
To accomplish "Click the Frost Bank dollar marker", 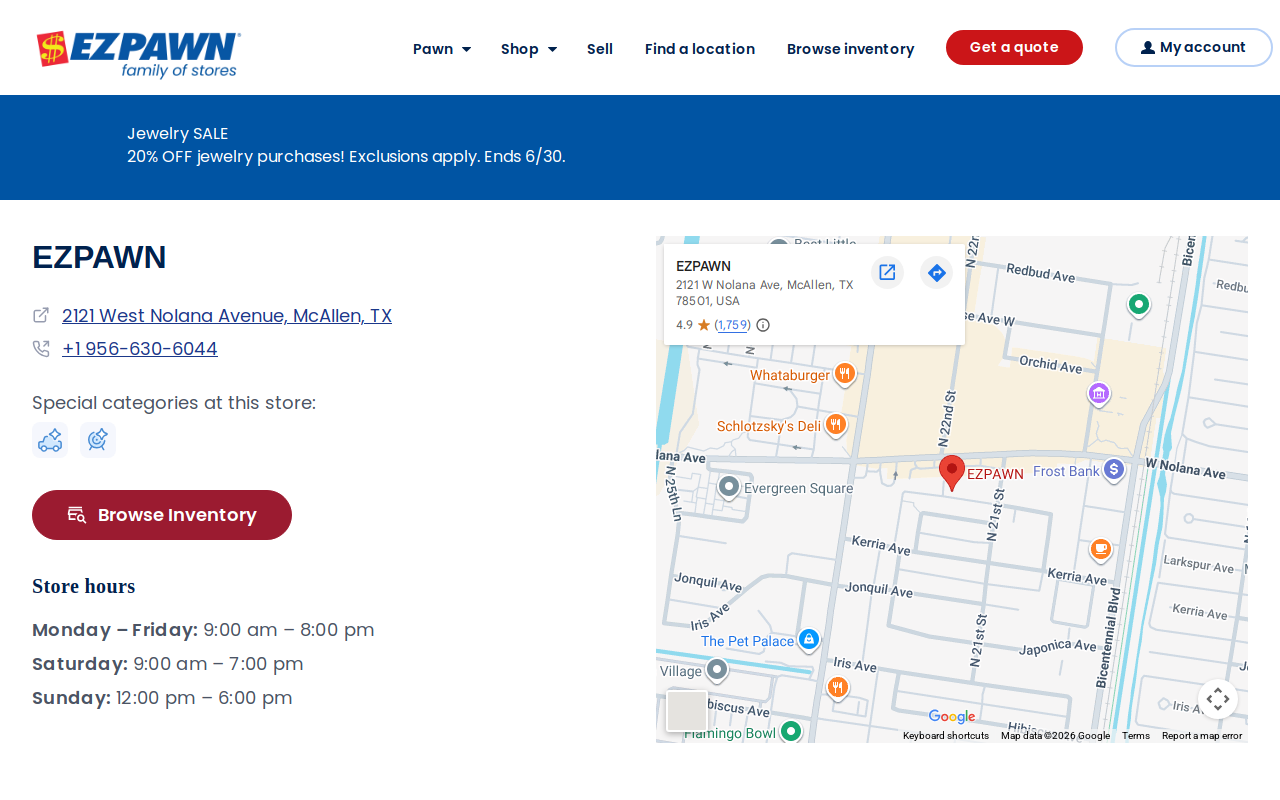I will [1114, 470].
